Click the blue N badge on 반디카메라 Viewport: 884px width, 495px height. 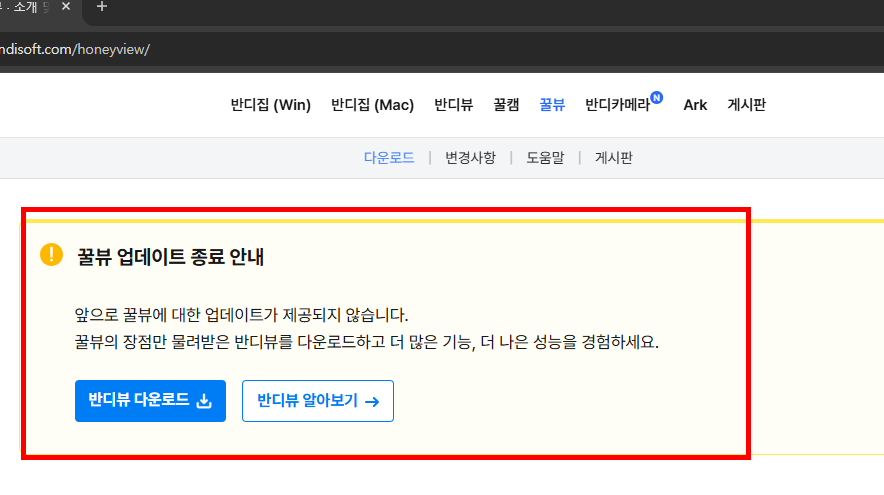click(x=656, y=98)
